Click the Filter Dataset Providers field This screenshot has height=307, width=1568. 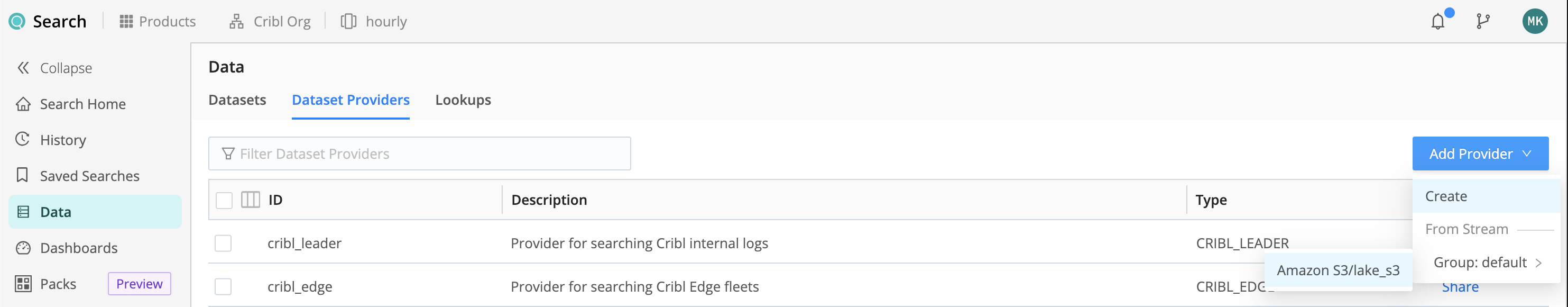click(419, 153)
